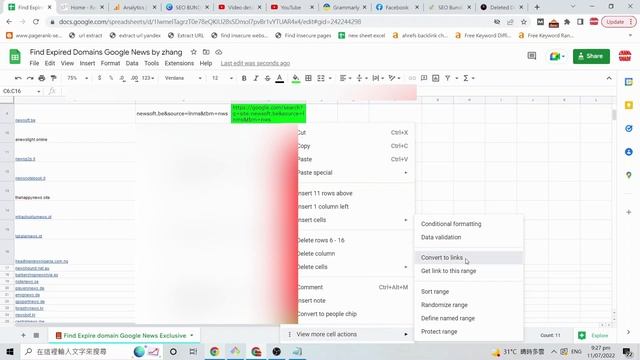Toggle Bold formatting
The width and height of the screenshot is (640, 360).
coord(244,78)
